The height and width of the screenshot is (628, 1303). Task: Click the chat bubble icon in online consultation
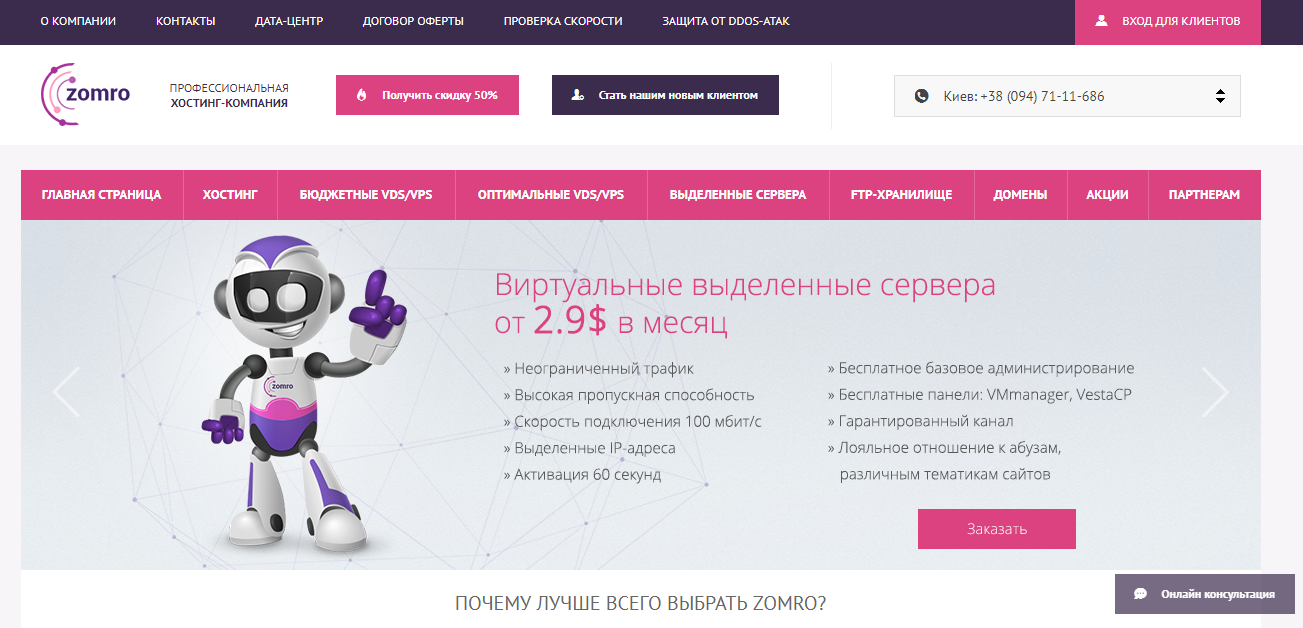click(1140, 594)
